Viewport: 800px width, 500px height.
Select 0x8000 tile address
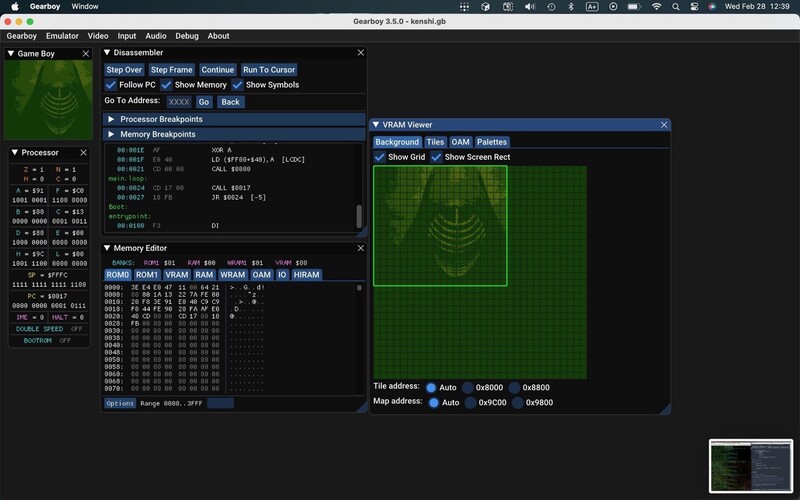467,388
